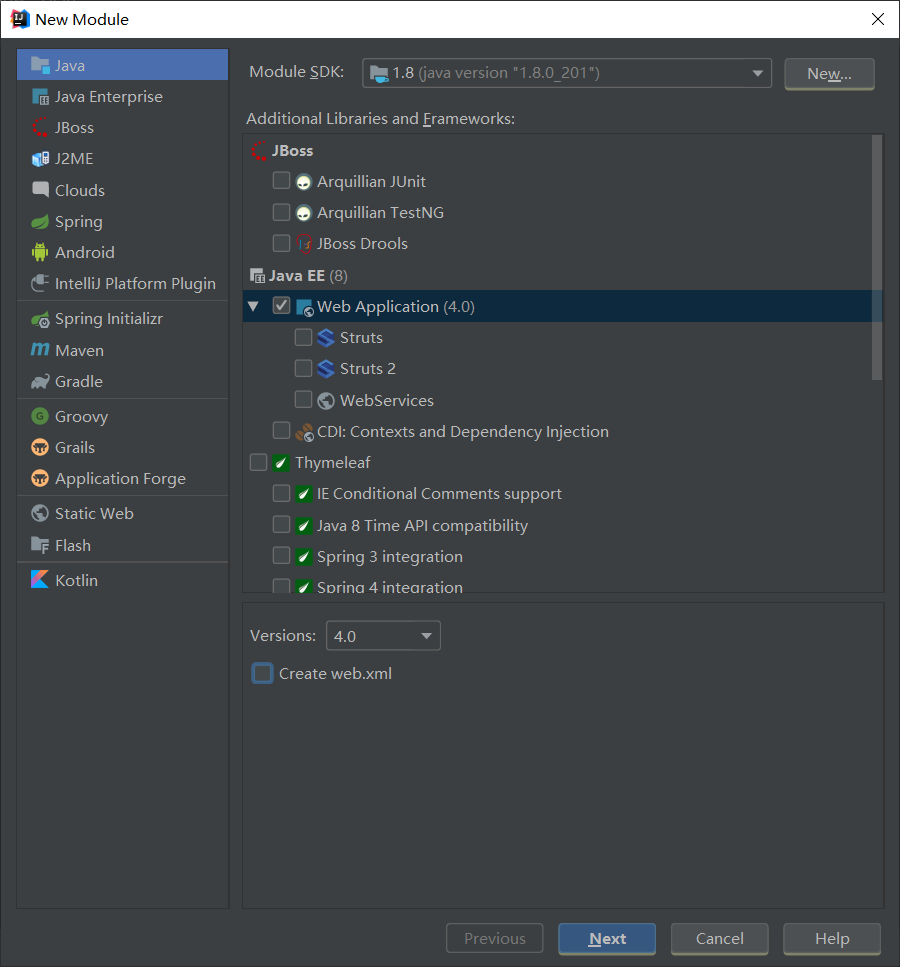Image resolution: width=900 pixels, height=967 pixels.
Task: Click the Arquillian TestNG alien icon
Action: tap(303, 213)
